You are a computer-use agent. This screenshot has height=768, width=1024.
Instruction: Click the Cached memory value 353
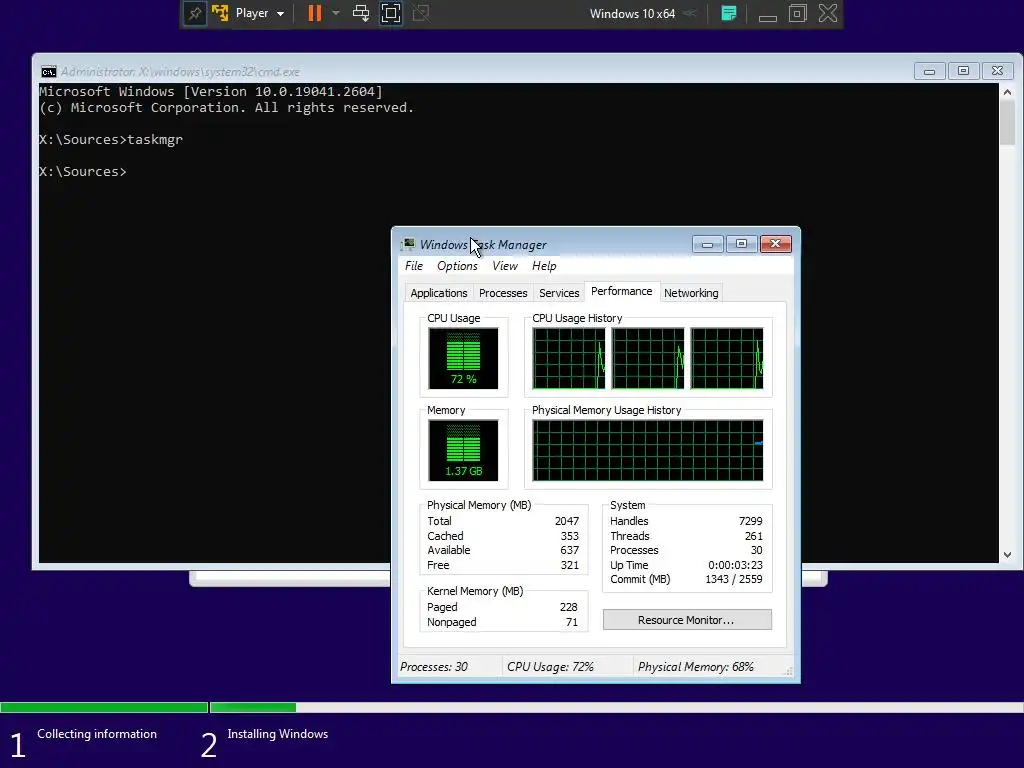(569, 536)
